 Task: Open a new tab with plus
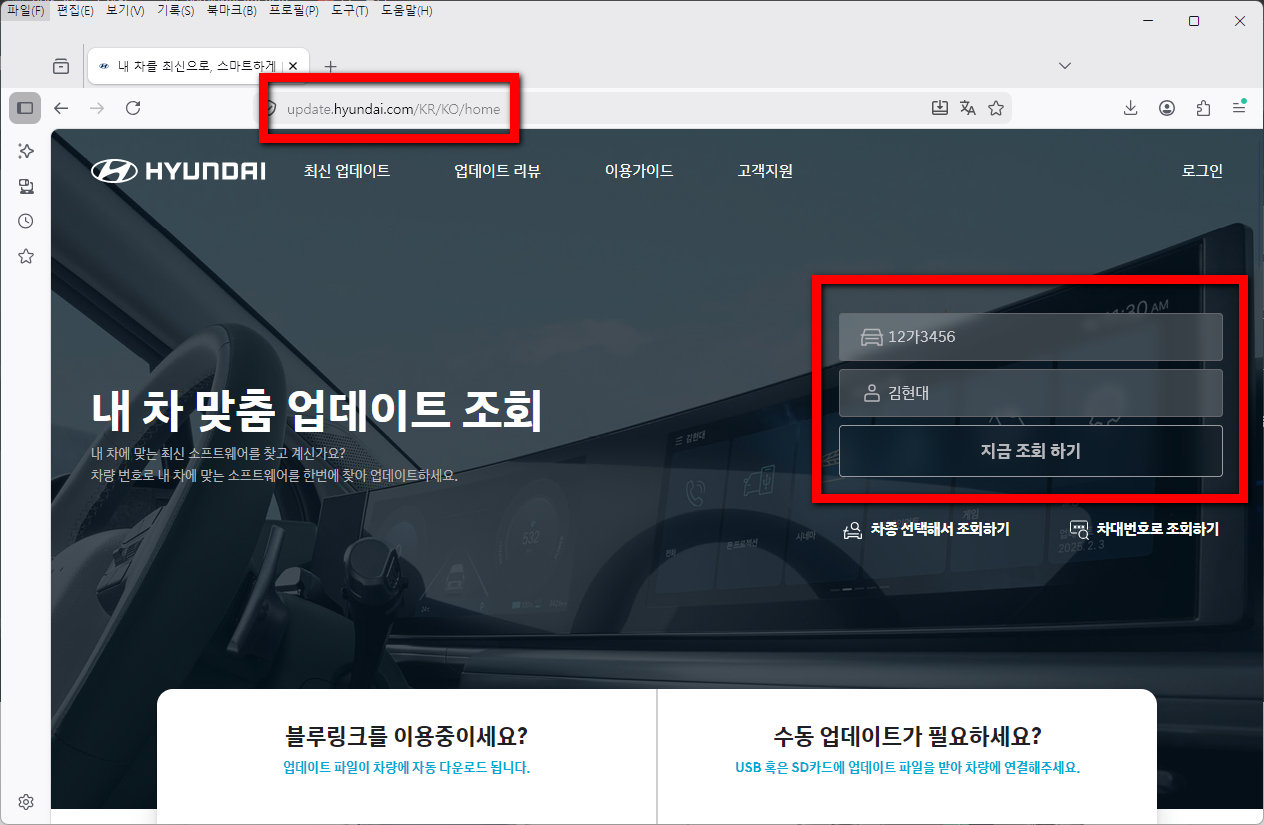tap(331, 66)
